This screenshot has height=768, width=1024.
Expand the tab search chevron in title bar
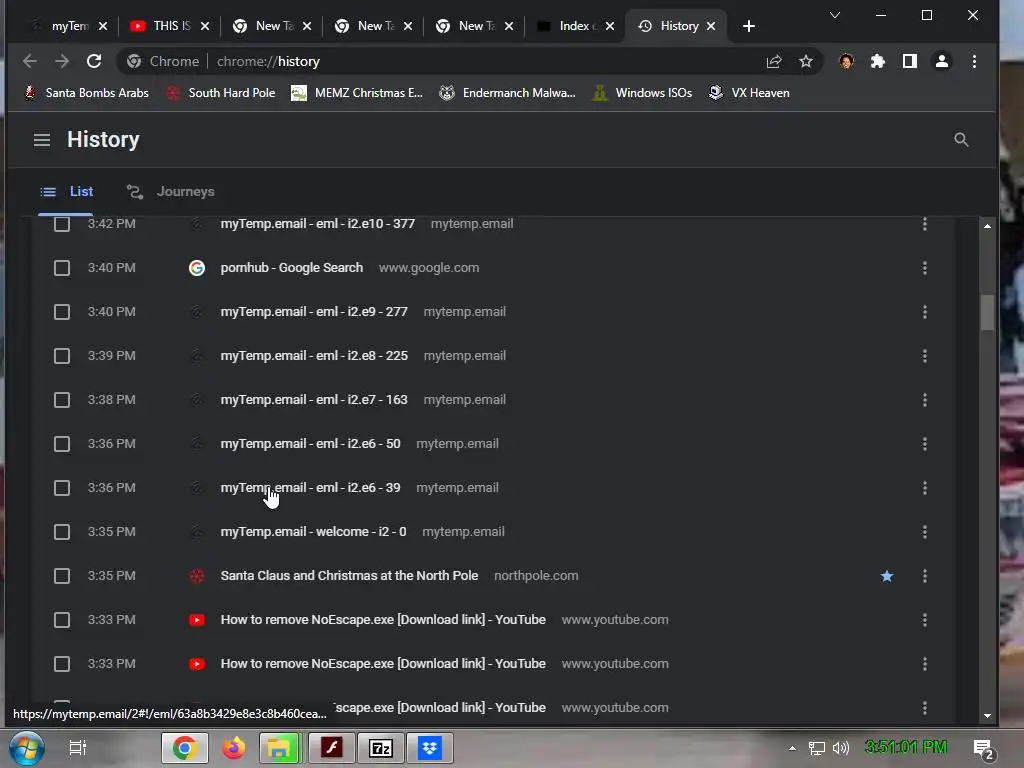835,15
